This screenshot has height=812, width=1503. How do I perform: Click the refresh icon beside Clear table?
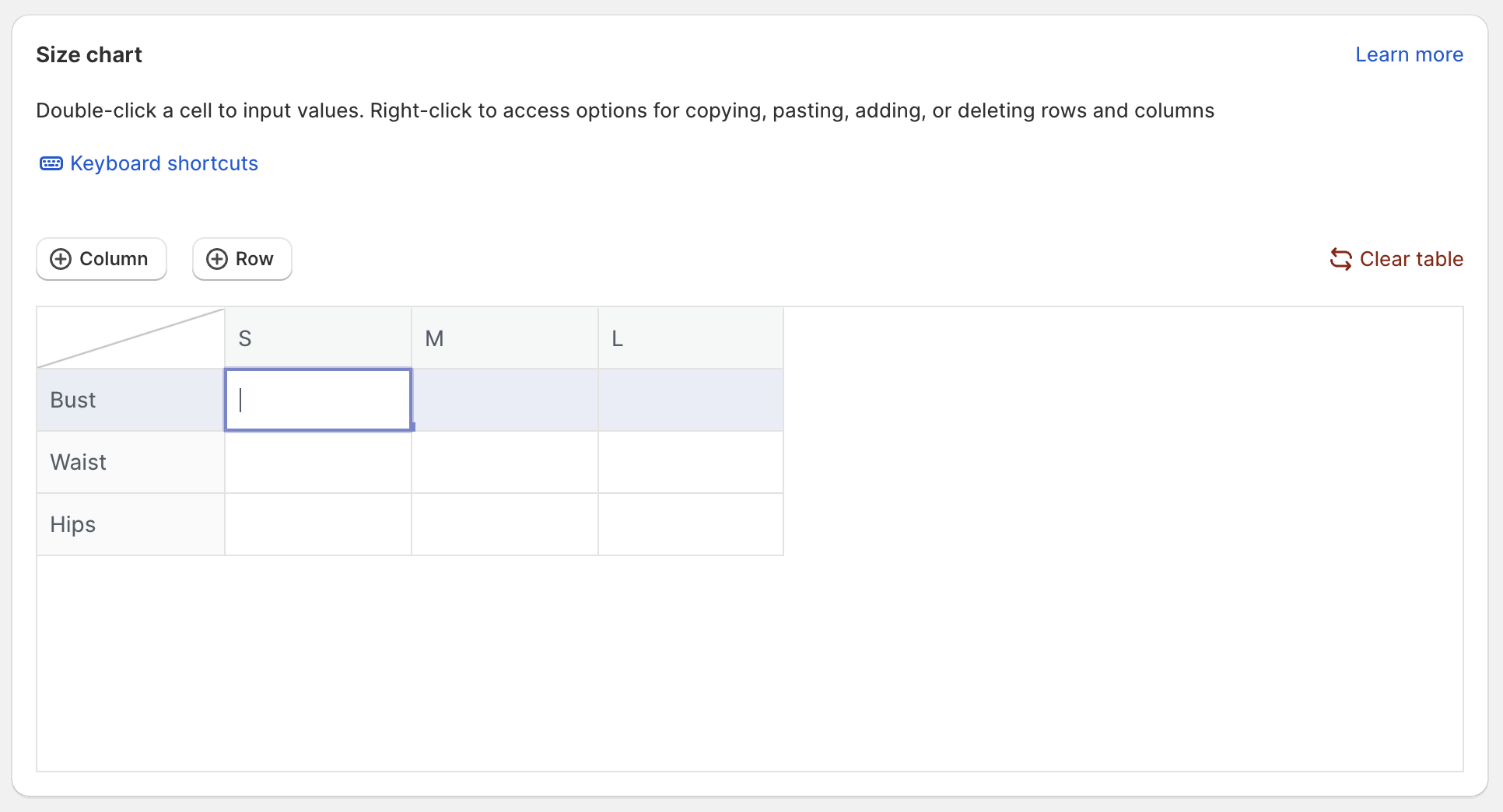pos(1341,259)
